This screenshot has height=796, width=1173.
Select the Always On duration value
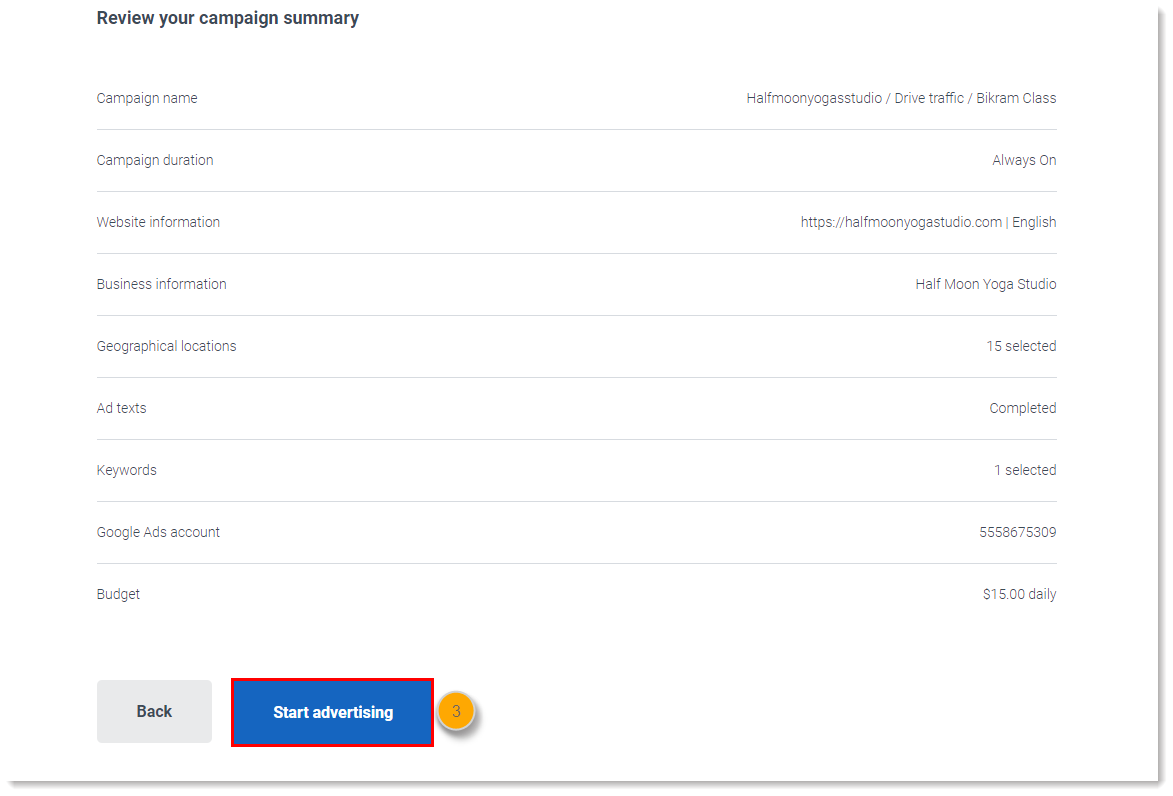coord(1023,160)
